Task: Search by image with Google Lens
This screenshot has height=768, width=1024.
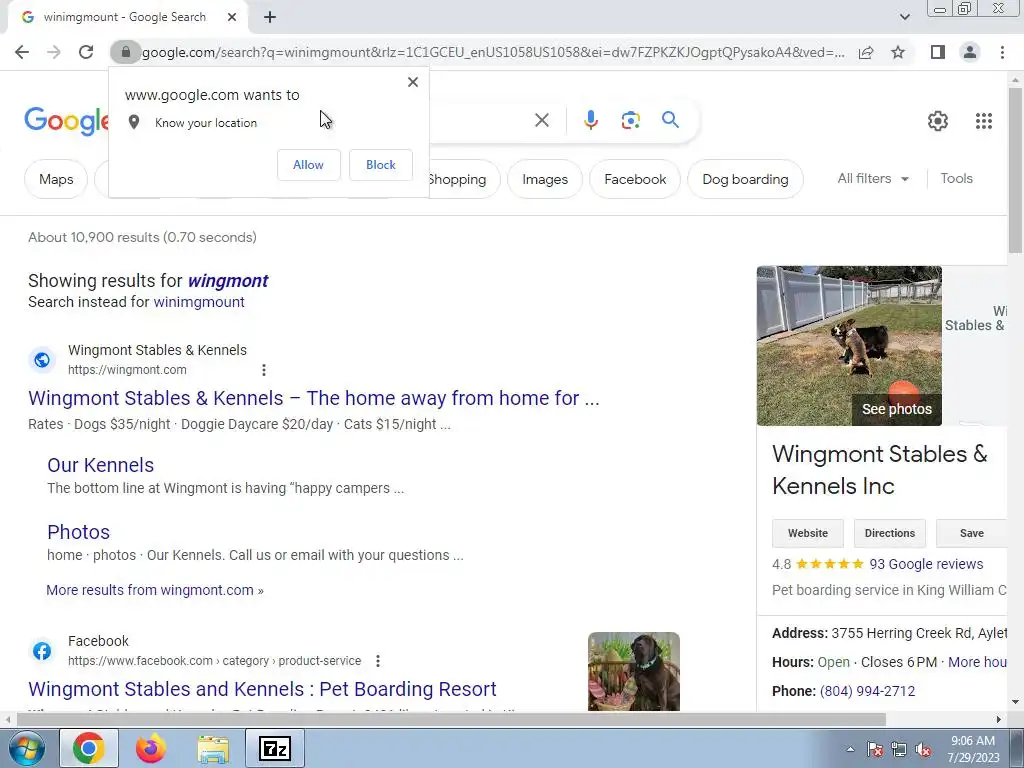Action: pyautogui.click(x=630, y=120)
